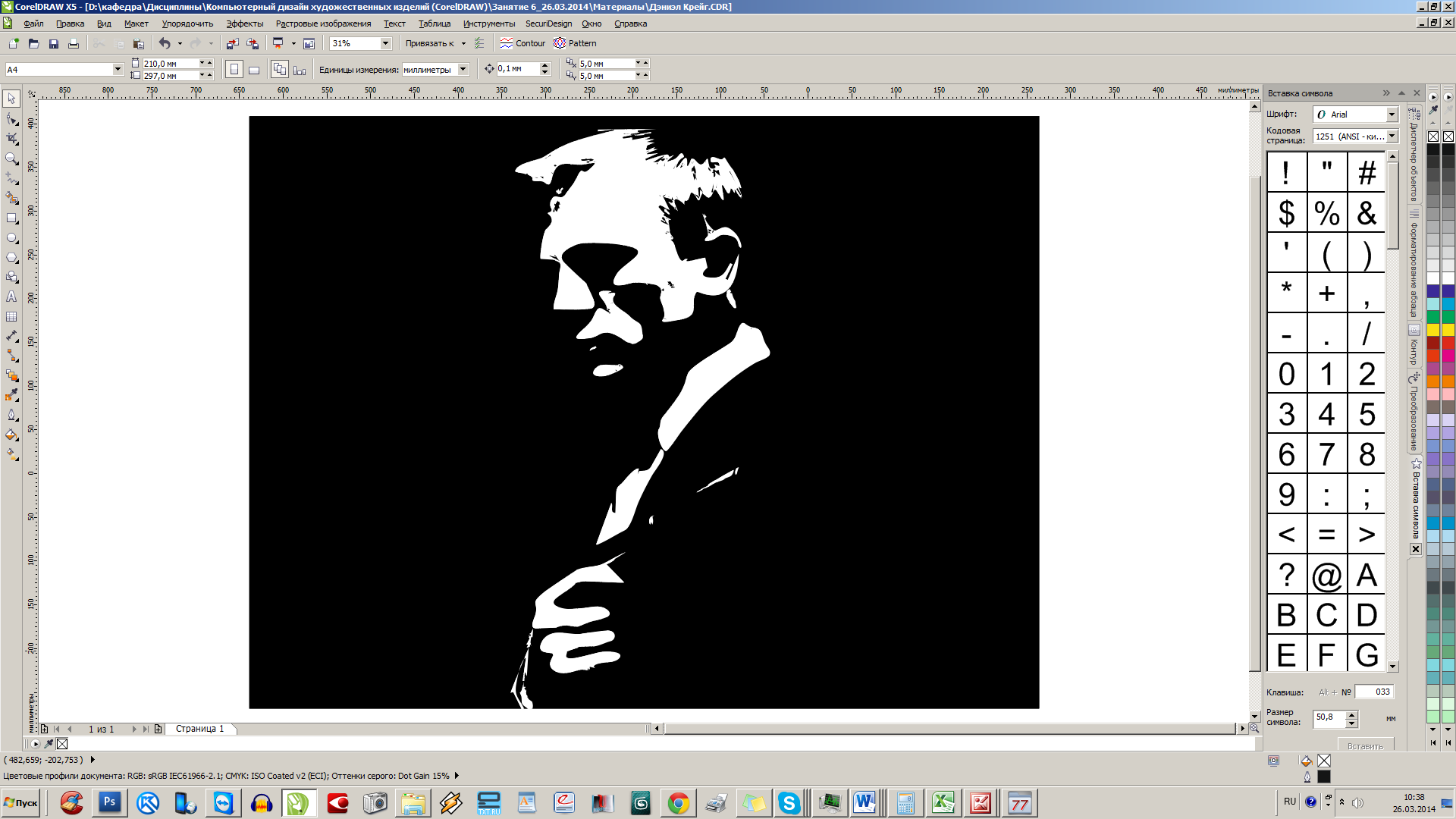This screenshot has height=819, width=1456.
Task: Open the page size A4 dropdown
Action: click(118, 69)
